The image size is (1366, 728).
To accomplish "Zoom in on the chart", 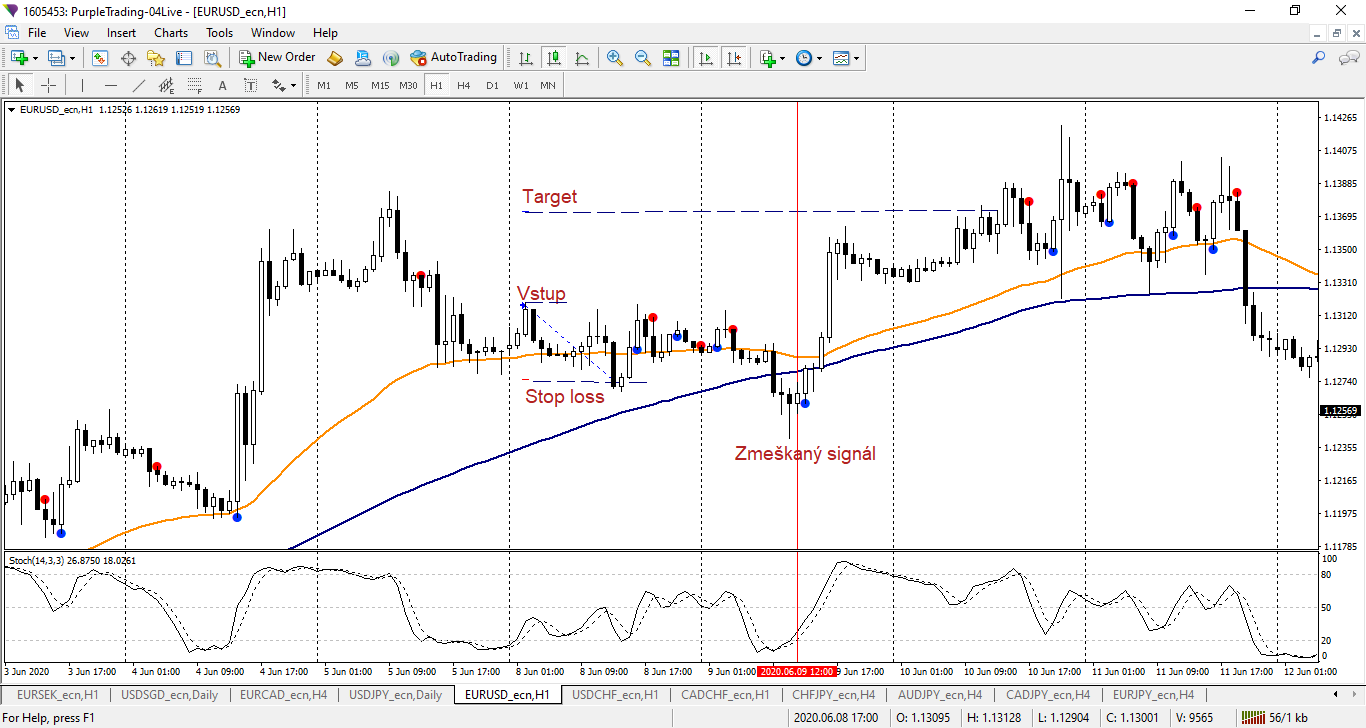I will point(614,58).
